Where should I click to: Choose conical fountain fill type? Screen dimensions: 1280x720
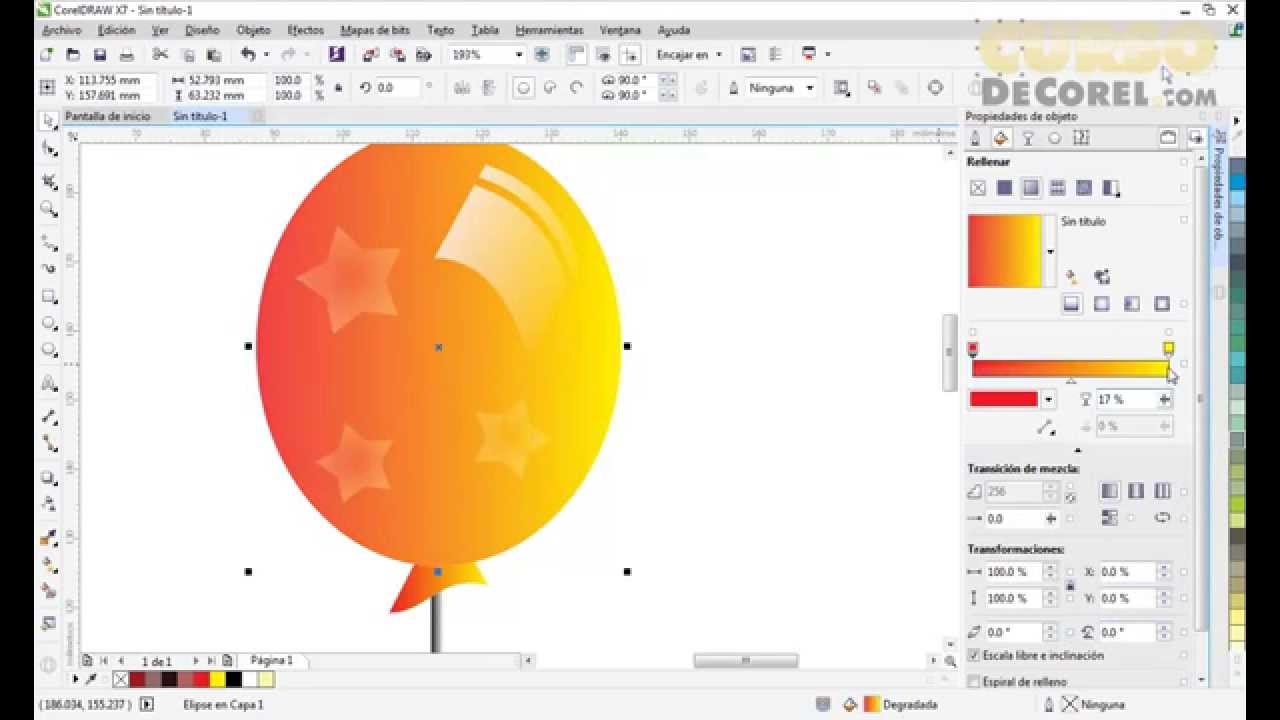click(1131, 304)
